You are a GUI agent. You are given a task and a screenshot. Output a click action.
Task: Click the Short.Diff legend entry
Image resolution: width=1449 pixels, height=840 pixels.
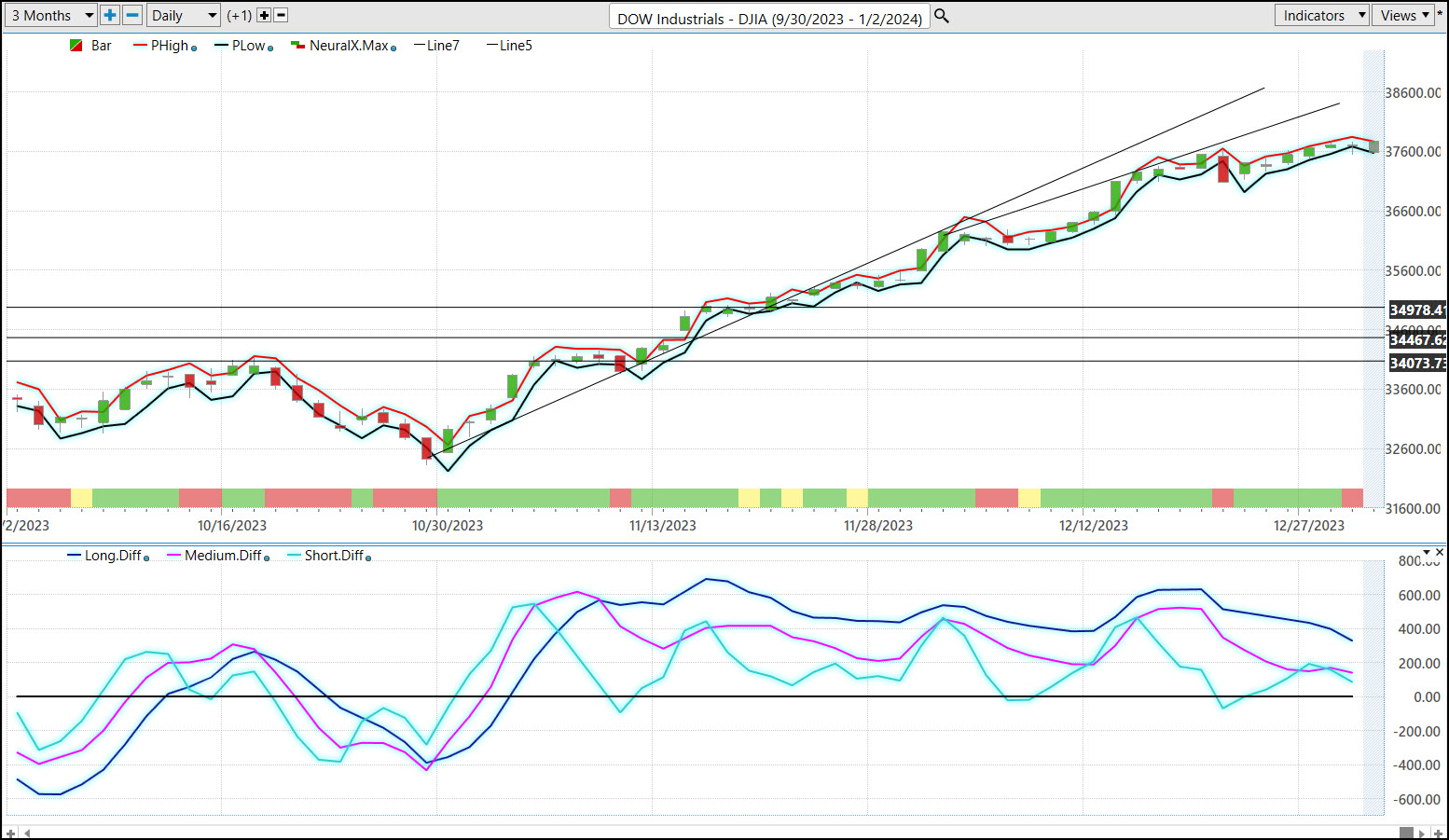[x=325, y=556]
